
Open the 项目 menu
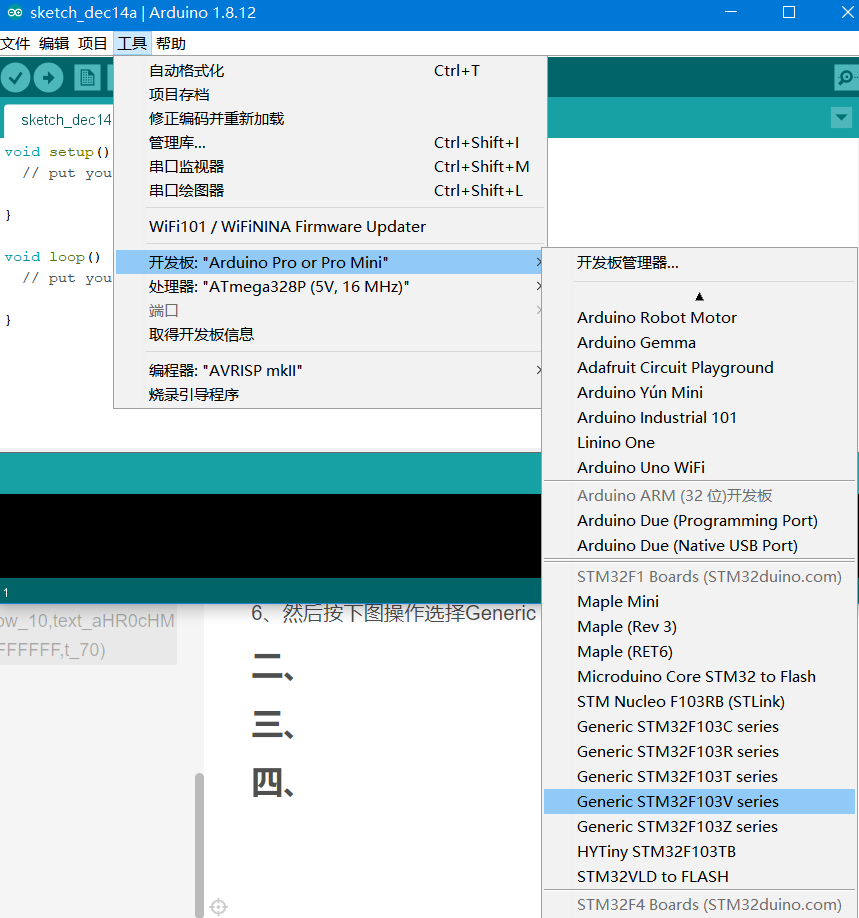tap(93, 43)
